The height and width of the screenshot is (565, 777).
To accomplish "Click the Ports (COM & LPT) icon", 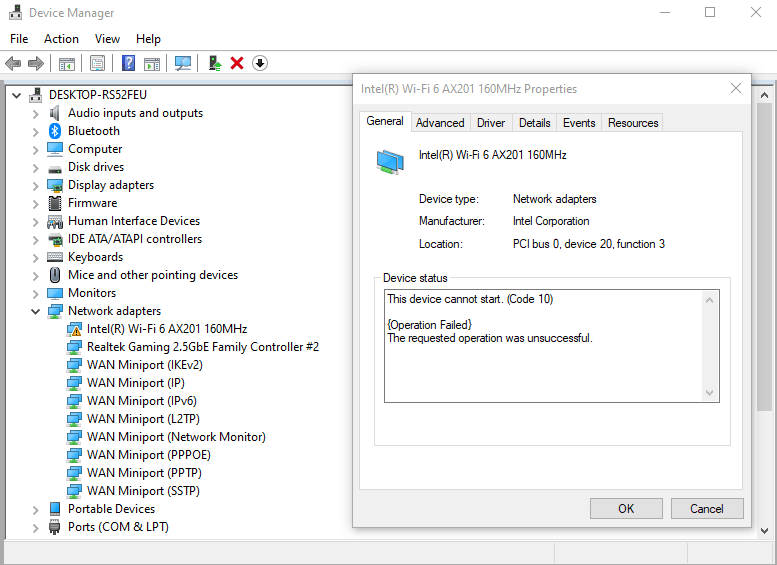I will coord(55,527).
